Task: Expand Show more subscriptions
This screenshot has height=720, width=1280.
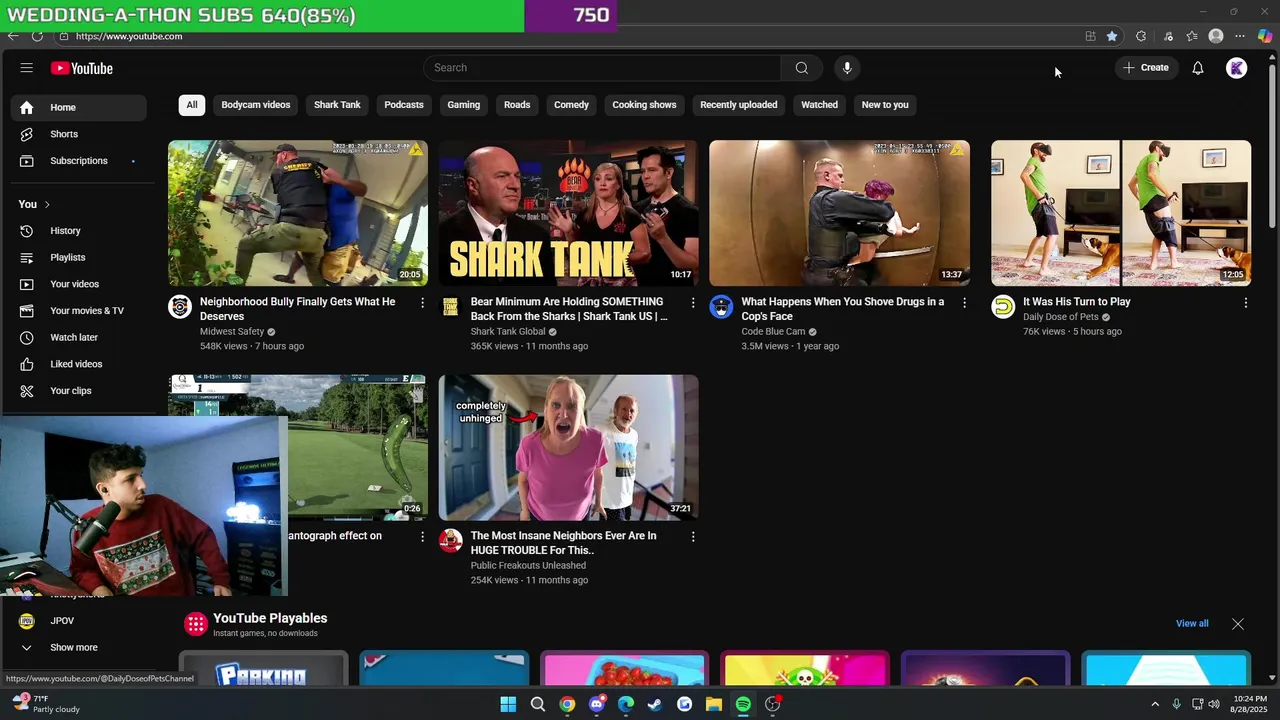Action: point(79,647)
